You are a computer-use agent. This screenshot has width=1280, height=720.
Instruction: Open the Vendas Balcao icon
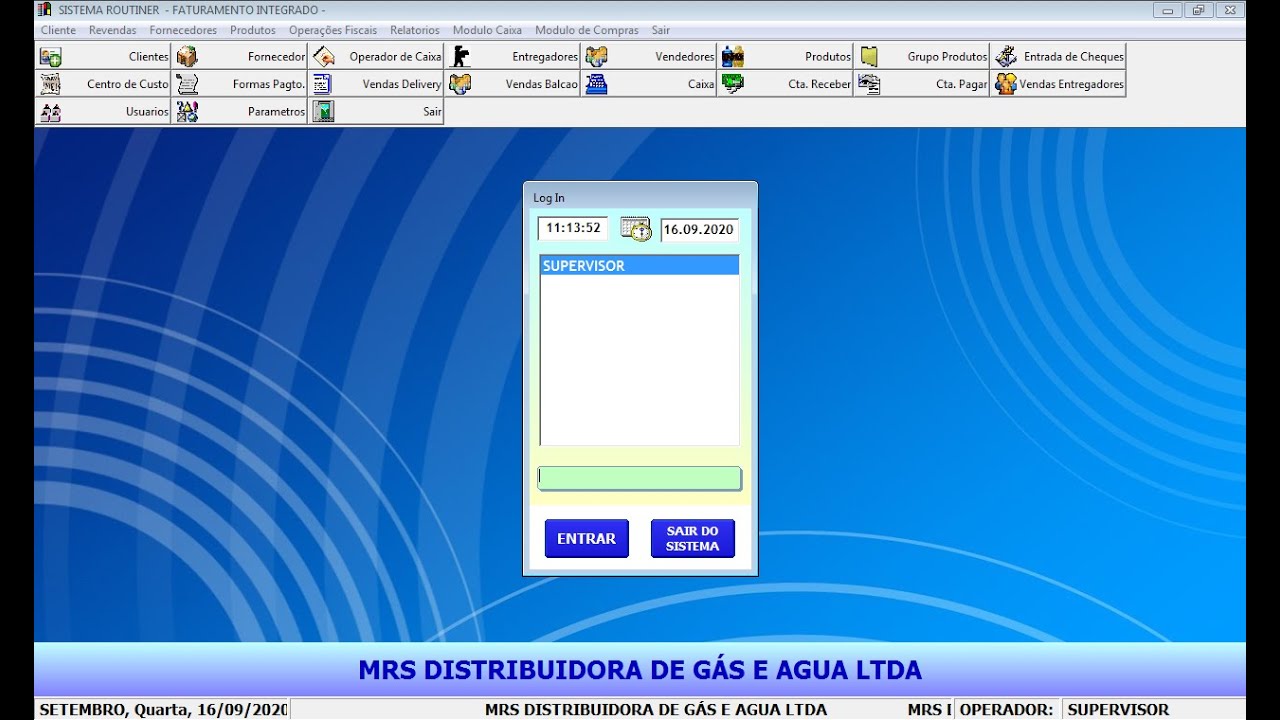460,84
